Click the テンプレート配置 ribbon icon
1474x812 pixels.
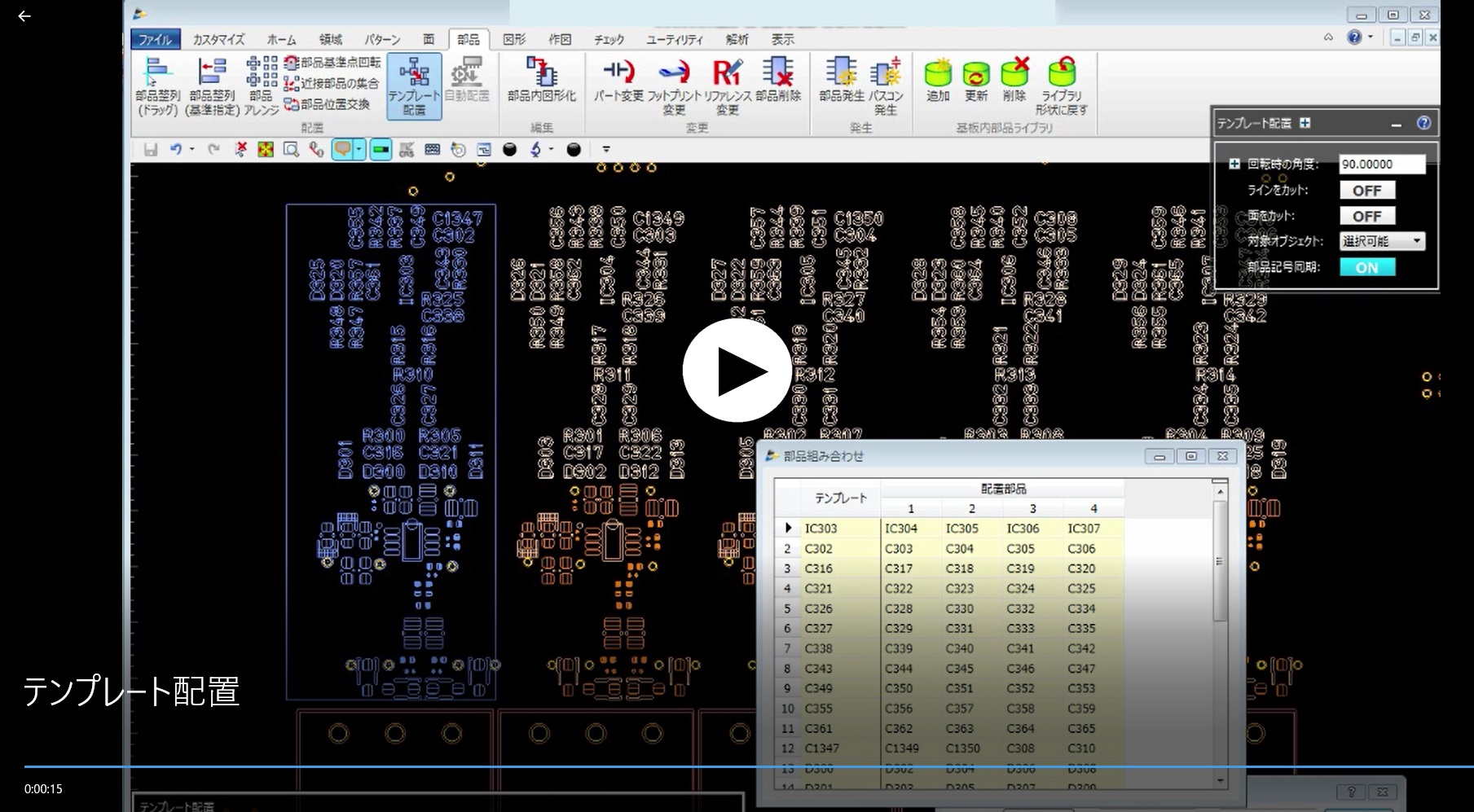[414, 86]
